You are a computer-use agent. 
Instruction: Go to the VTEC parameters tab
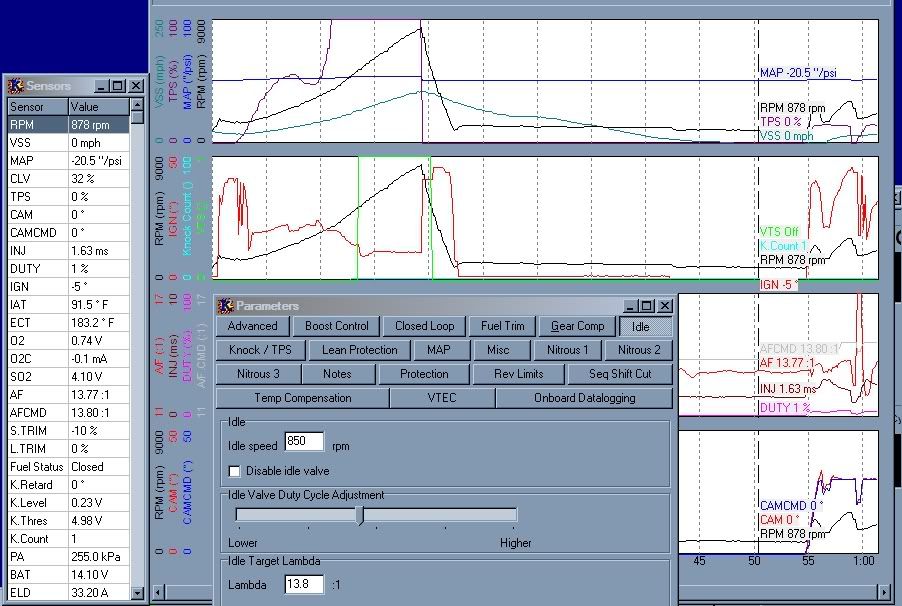pyautogui.click(x=441, y=398)
